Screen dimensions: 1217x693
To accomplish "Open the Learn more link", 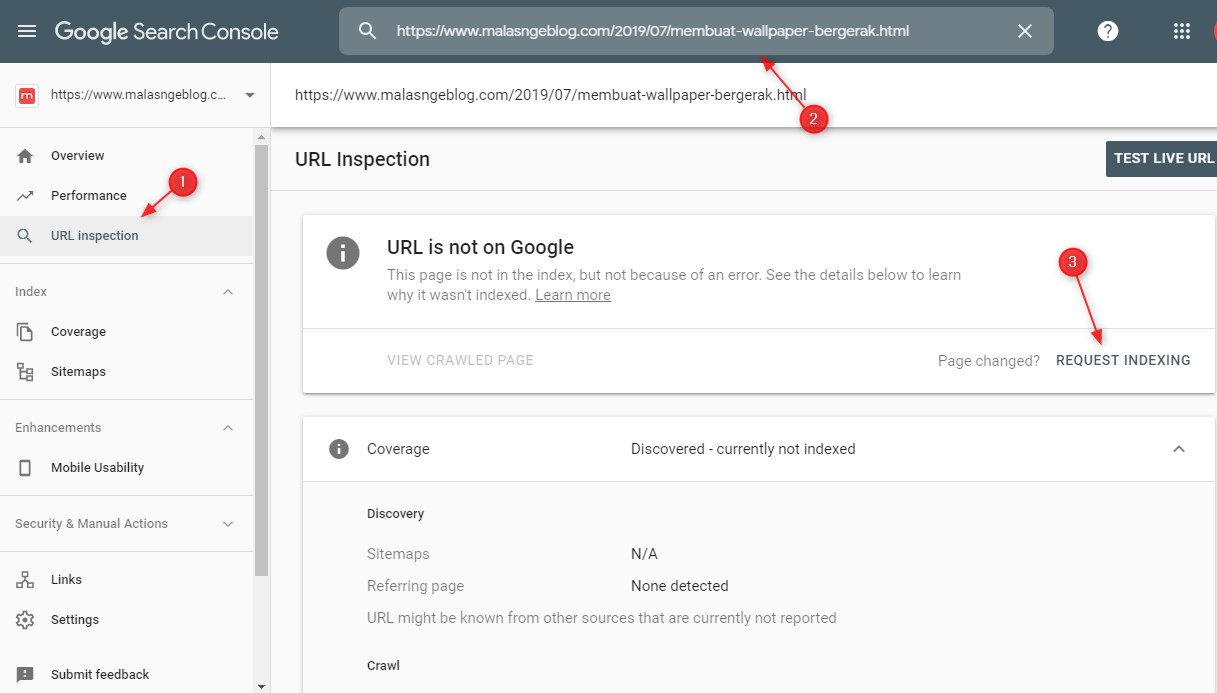I will click(x=573, y=295).
